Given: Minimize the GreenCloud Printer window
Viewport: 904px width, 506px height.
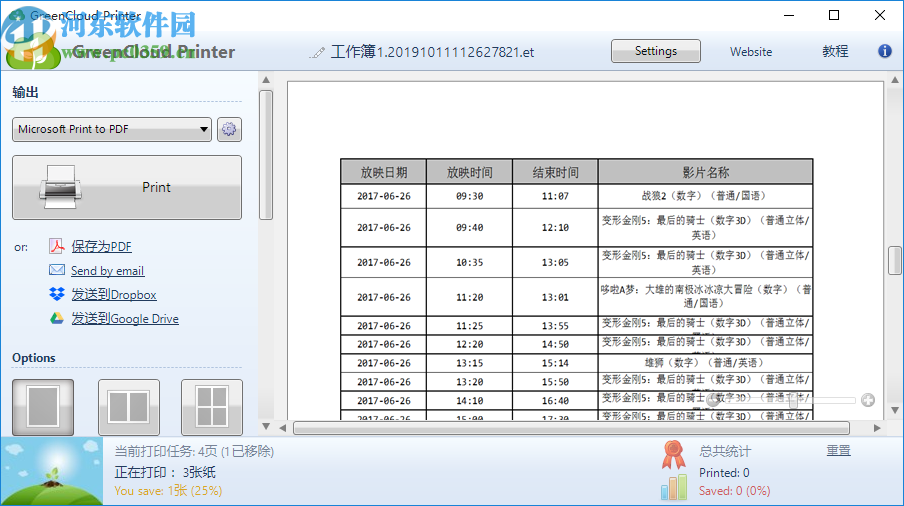Looking at the screenshot, I should click(789, 15).
